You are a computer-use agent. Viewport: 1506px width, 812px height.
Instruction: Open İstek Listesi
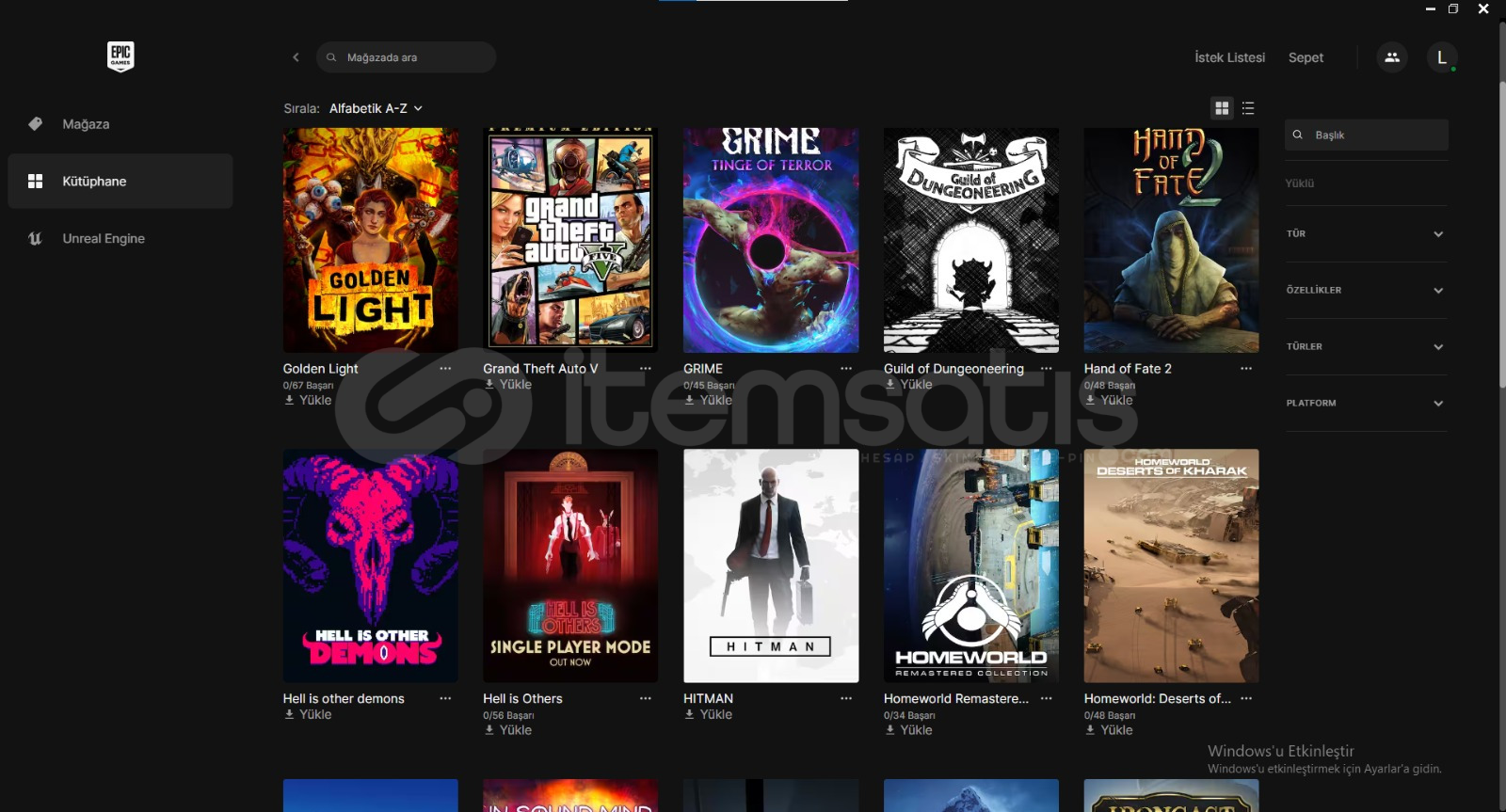(1229, 57)
